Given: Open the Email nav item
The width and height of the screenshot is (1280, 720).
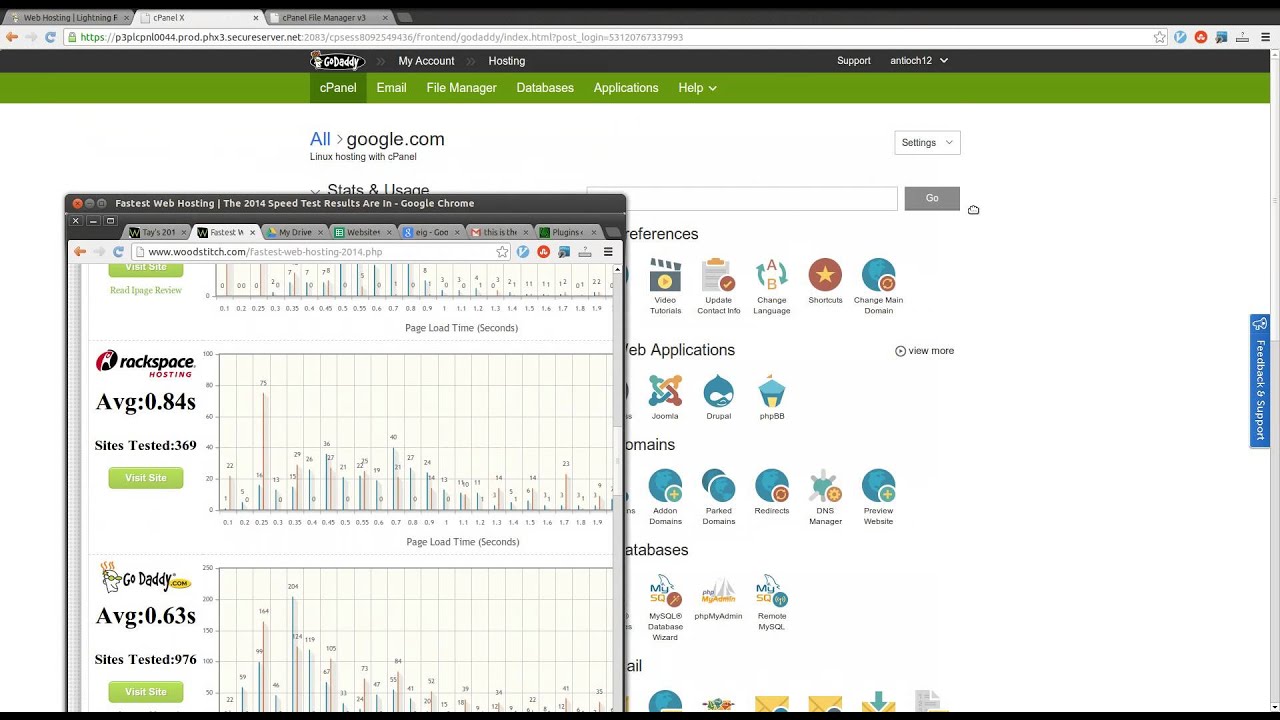Looking at the screenshot, I should 391,88.
